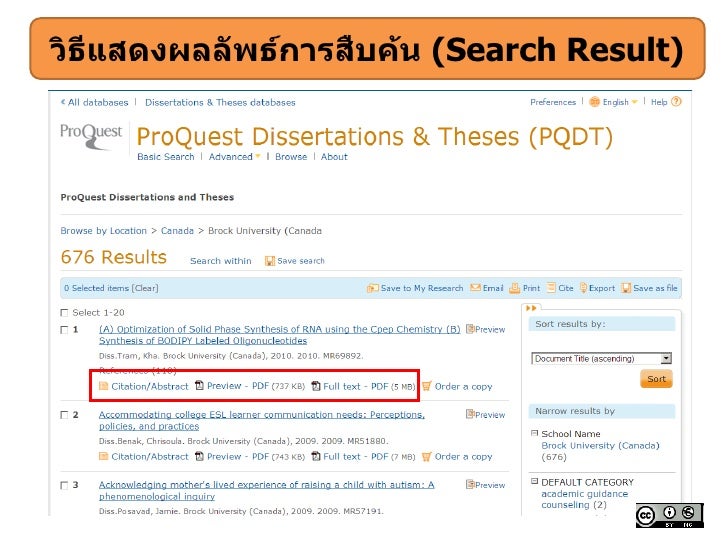Viewport: 728px width, 546px height.
Task: Open result 3 autism mother title
Action: coord(266,490)
